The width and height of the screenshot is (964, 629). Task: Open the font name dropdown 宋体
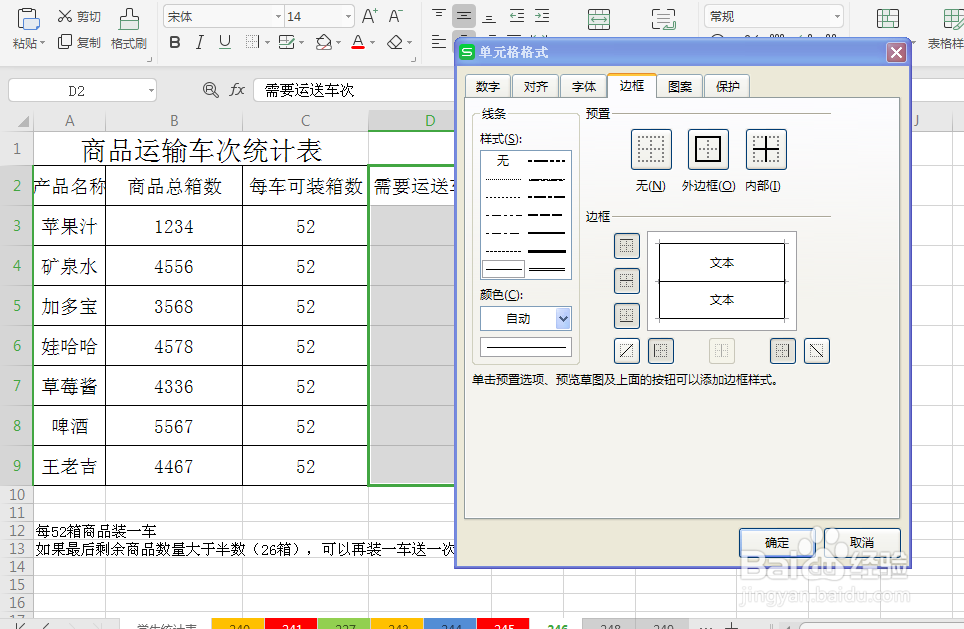pyautogui.click(x=279, y=17)
